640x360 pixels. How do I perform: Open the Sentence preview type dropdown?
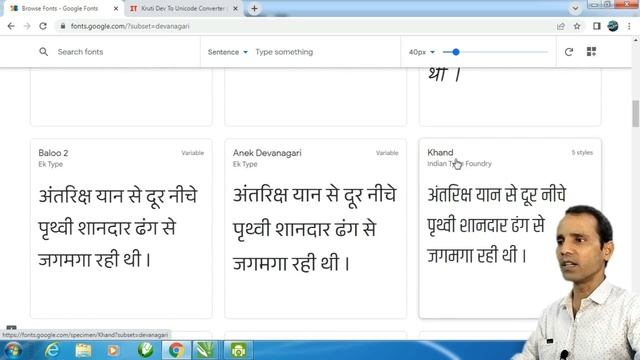click(x=228, y=52)
